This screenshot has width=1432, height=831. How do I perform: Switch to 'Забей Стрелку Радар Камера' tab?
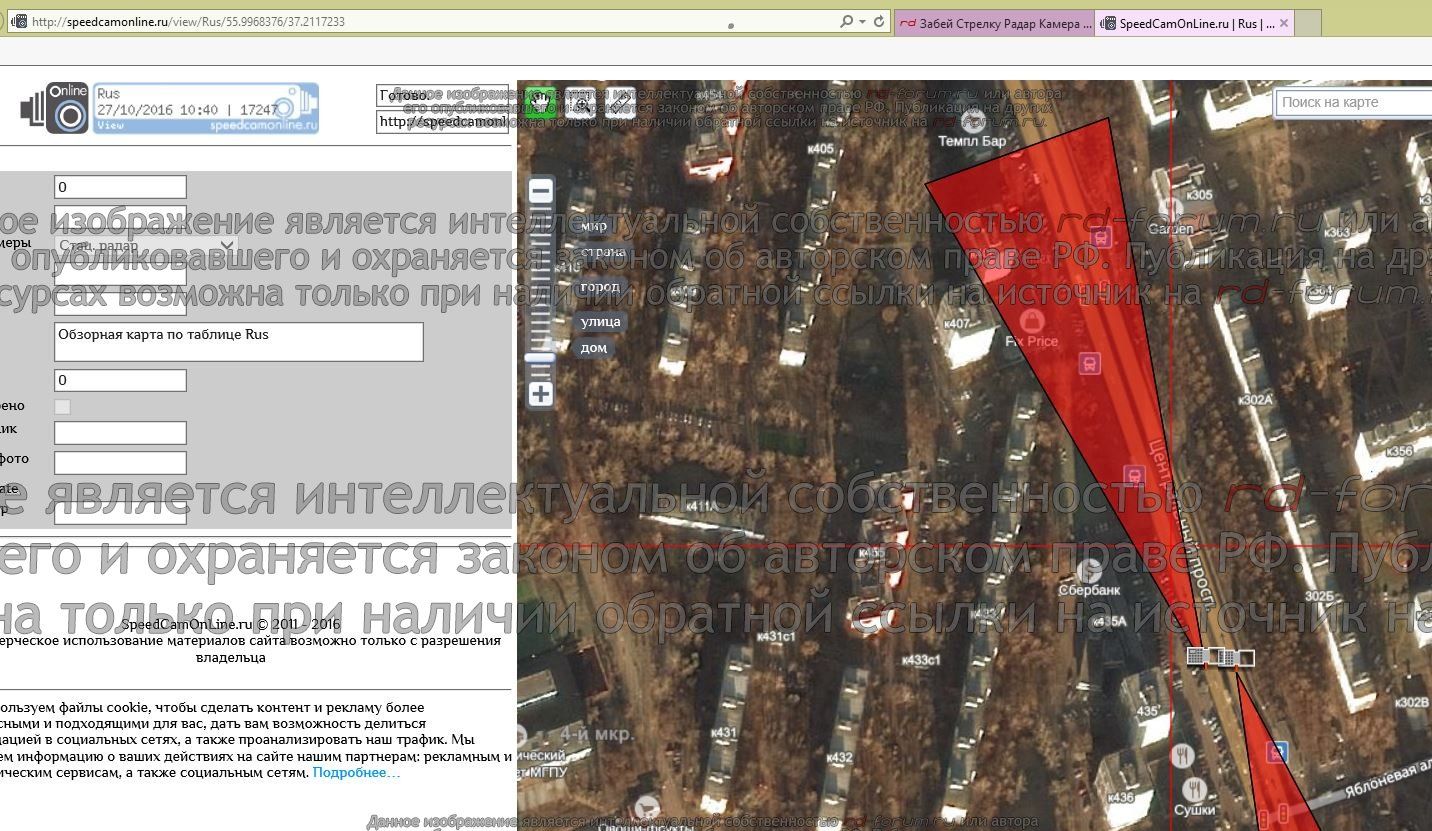pyautogui.click(x=995, y=23)
